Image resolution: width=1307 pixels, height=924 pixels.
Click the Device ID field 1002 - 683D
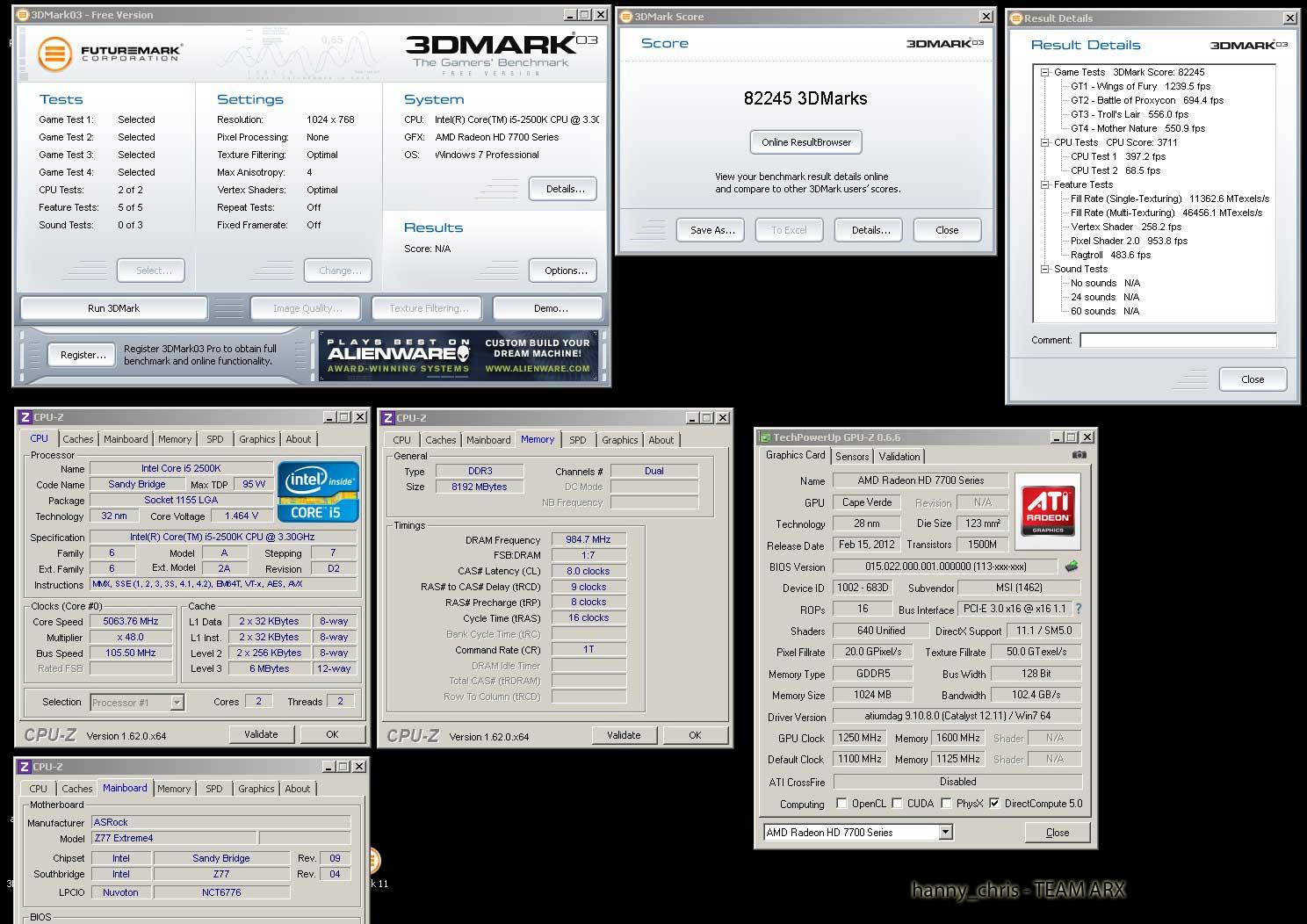863,588
